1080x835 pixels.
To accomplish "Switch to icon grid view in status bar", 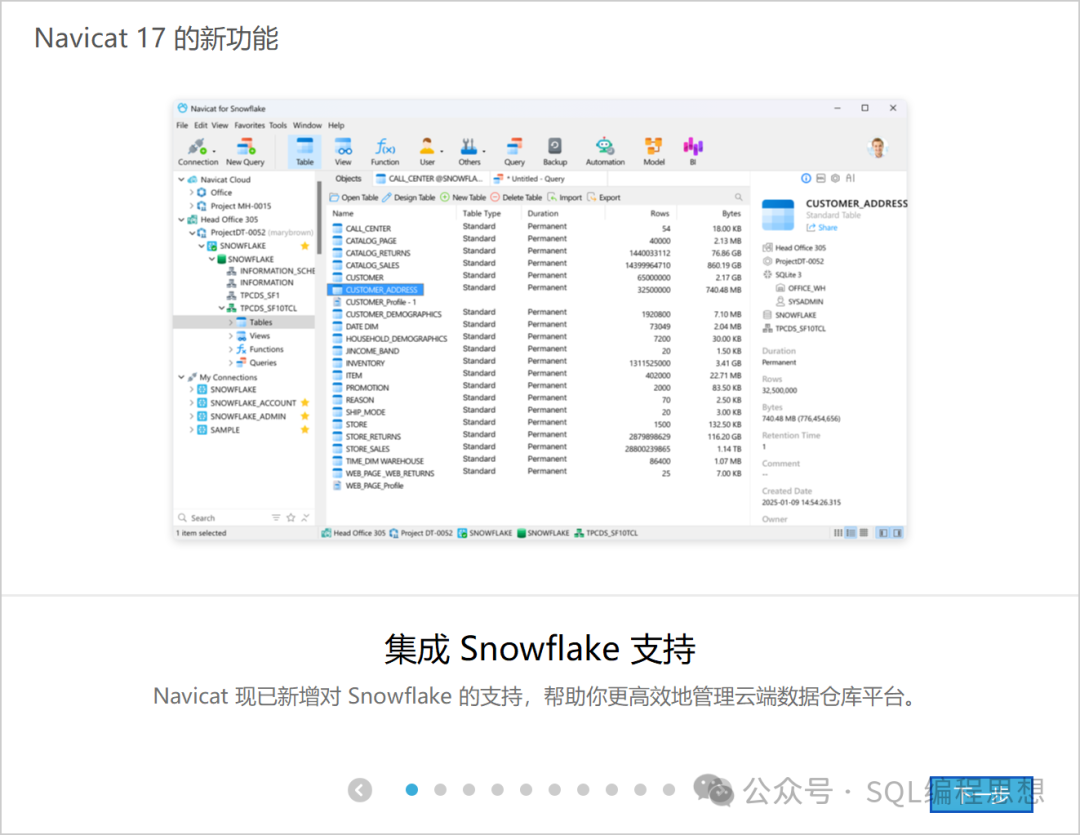I will click(x=864, y=533).
